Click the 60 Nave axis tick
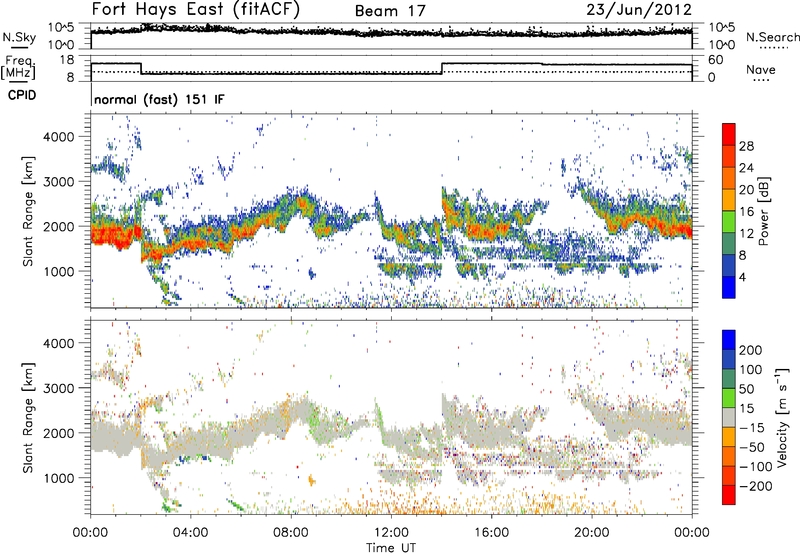 click(x=715, y=60)
